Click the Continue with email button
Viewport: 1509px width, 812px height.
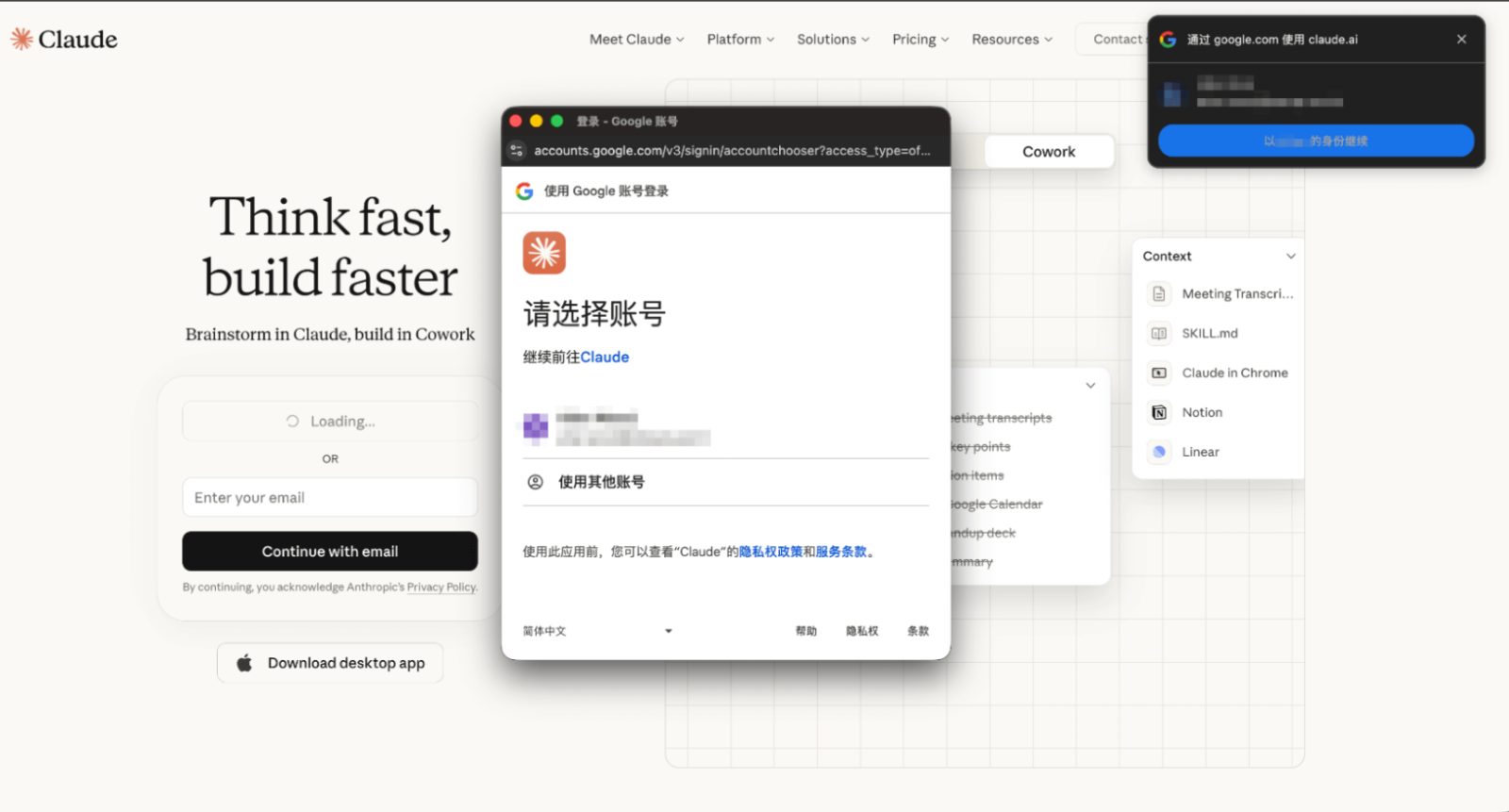tap(330, 552)
